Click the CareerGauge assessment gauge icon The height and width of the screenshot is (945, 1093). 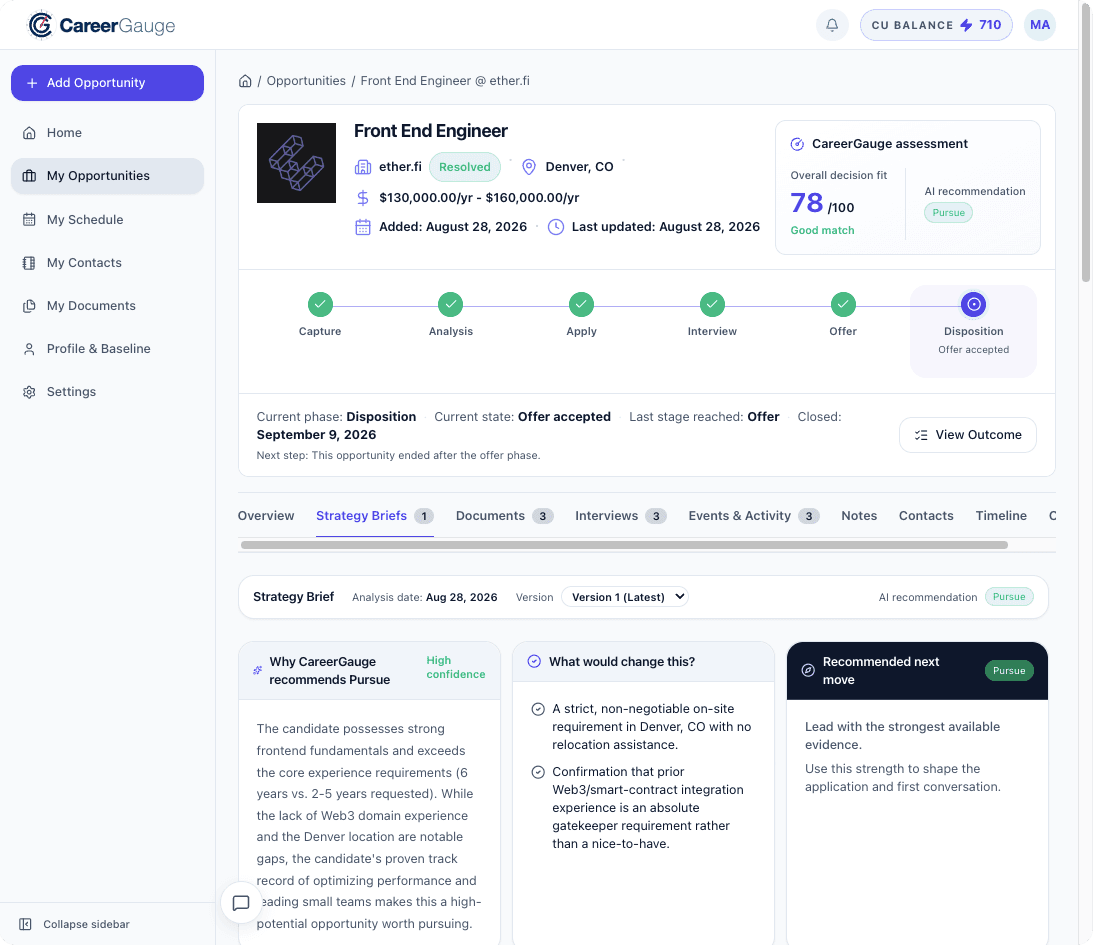[797, 144]
